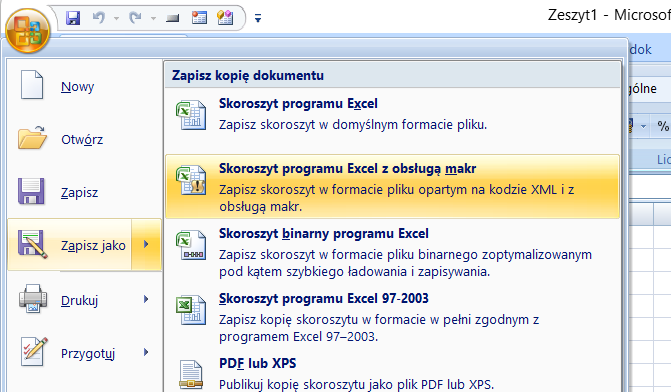Click the blank page icon beside Nowy
Image resolution: width=671 pixels, height=392 pixels.
click(x=32, y=85)
